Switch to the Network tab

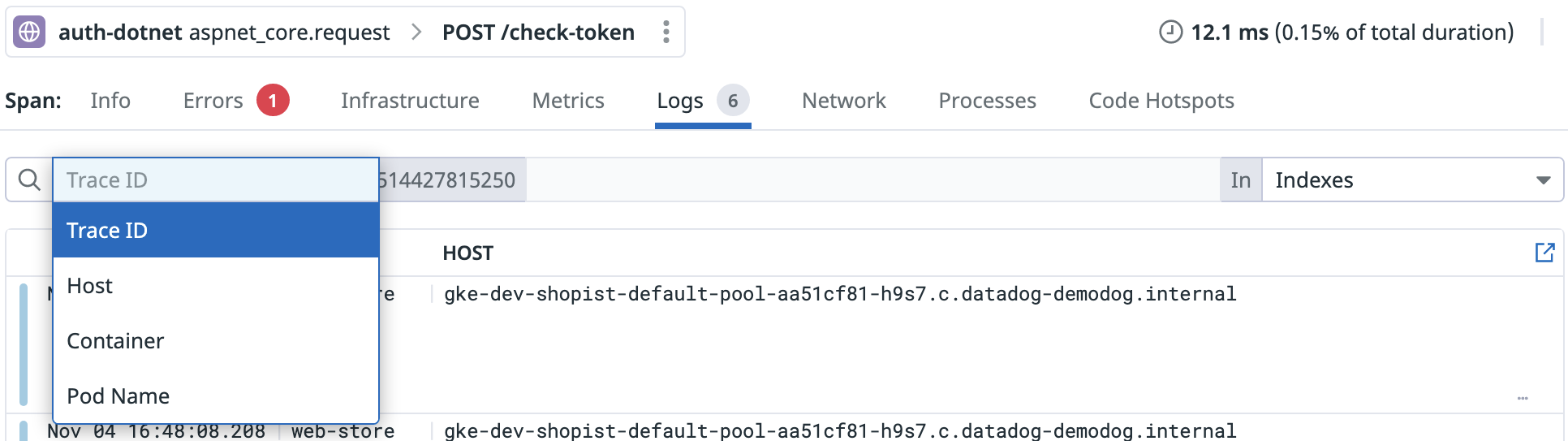coord(844,101)
